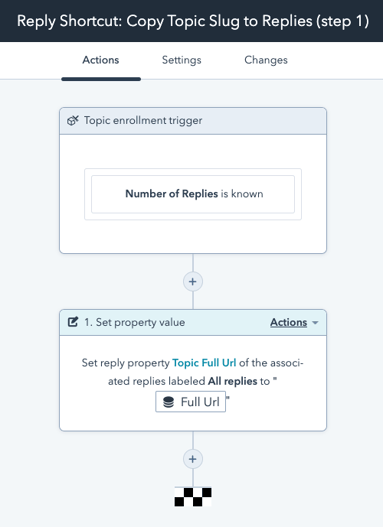Click the Full Url token chip
Image resolution: width=383 pixels, height=527 pixels.
(190, 402)
